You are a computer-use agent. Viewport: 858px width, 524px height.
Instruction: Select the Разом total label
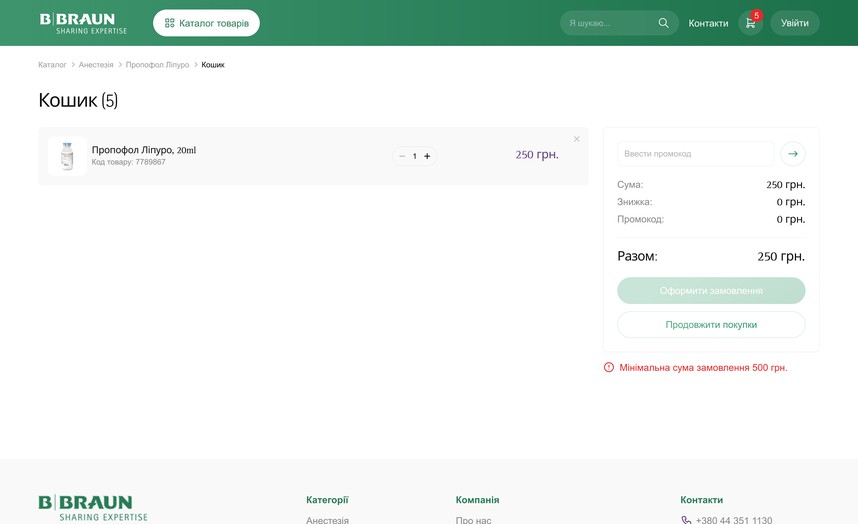click(637, 256)
